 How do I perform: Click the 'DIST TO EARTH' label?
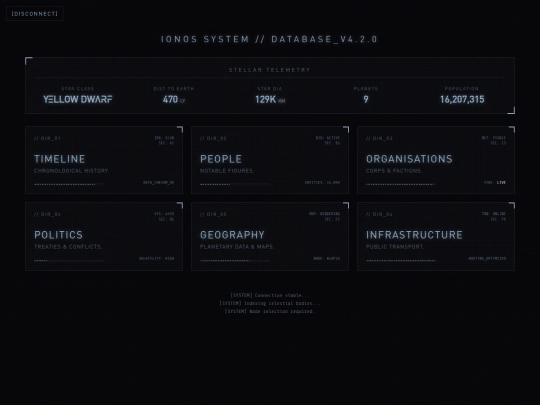pos(174,89)
